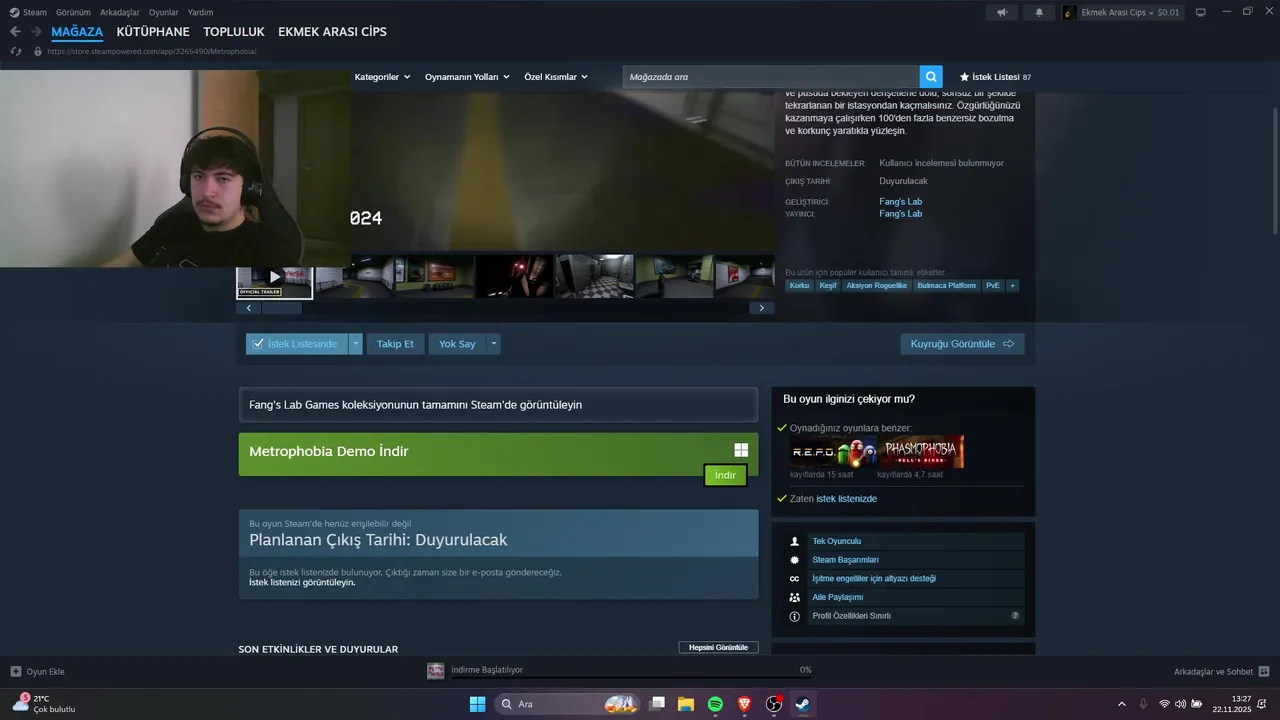The width and height of the screenshot is (1280, 720).
Task: Click the Steam taskbar icon
Action: click(x=803, y=704)
